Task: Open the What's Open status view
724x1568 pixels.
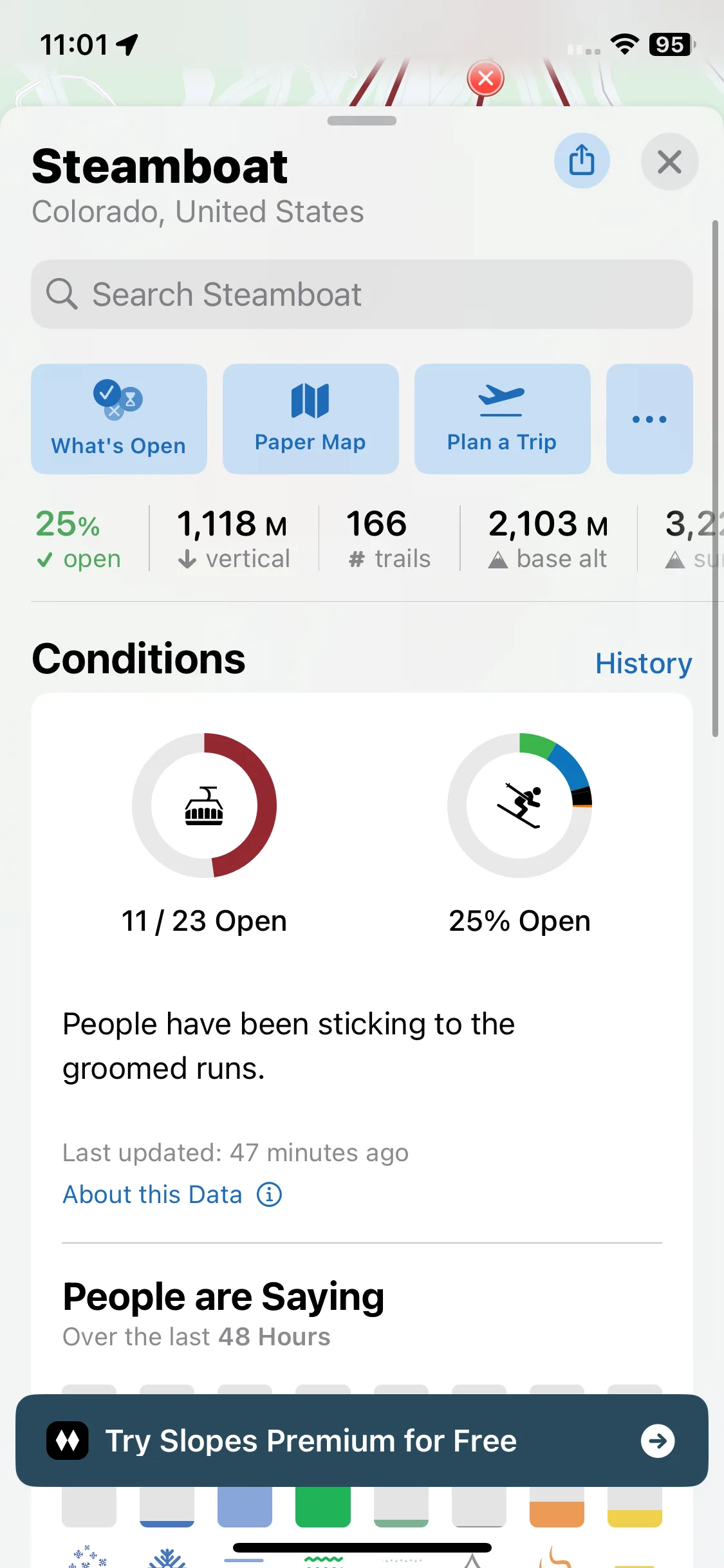Action: pyautogui.click(x=119, y=419)
